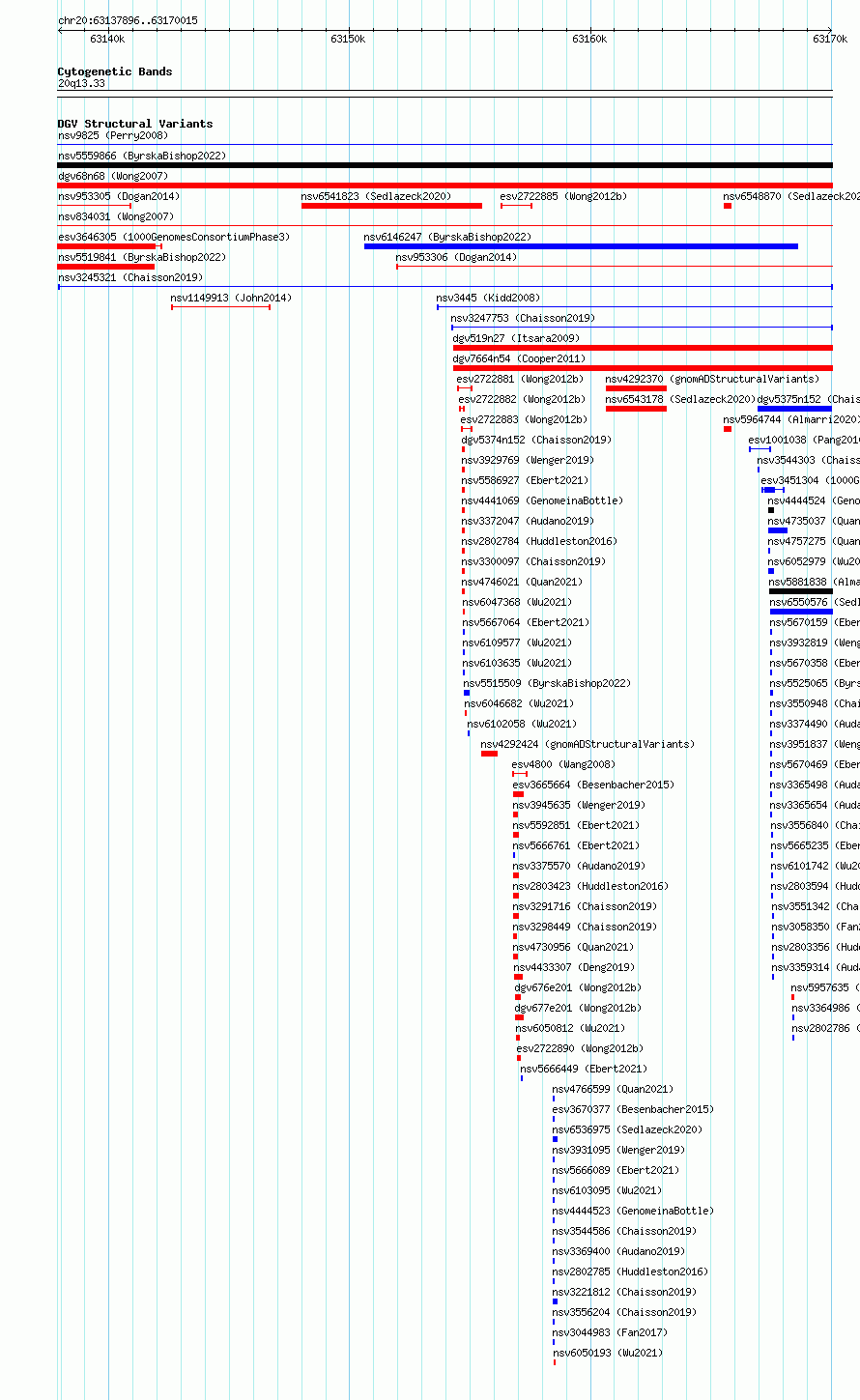Click nsv5515509 (ByrskaBishop2022) label
This screenshot has width=860, height=1400.
(x=547, y=683)
